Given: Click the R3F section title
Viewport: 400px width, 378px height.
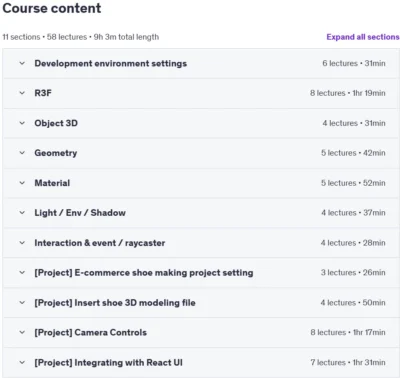Looking at the screenshot, I should [x=43, y=93].
